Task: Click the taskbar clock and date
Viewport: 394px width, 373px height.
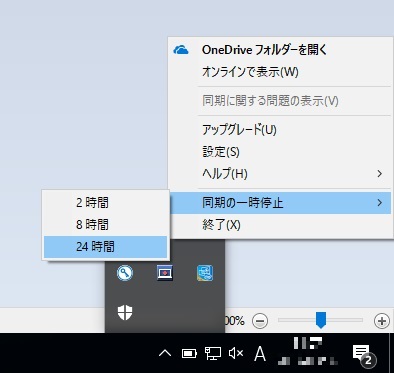Action: (x=307, y=352)
